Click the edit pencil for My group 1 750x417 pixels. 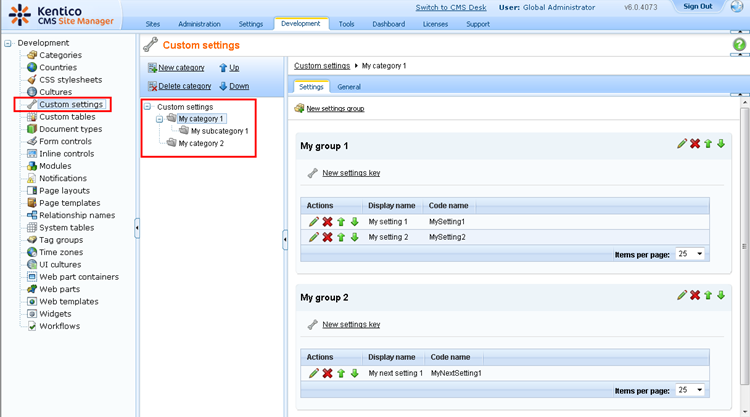682,143
